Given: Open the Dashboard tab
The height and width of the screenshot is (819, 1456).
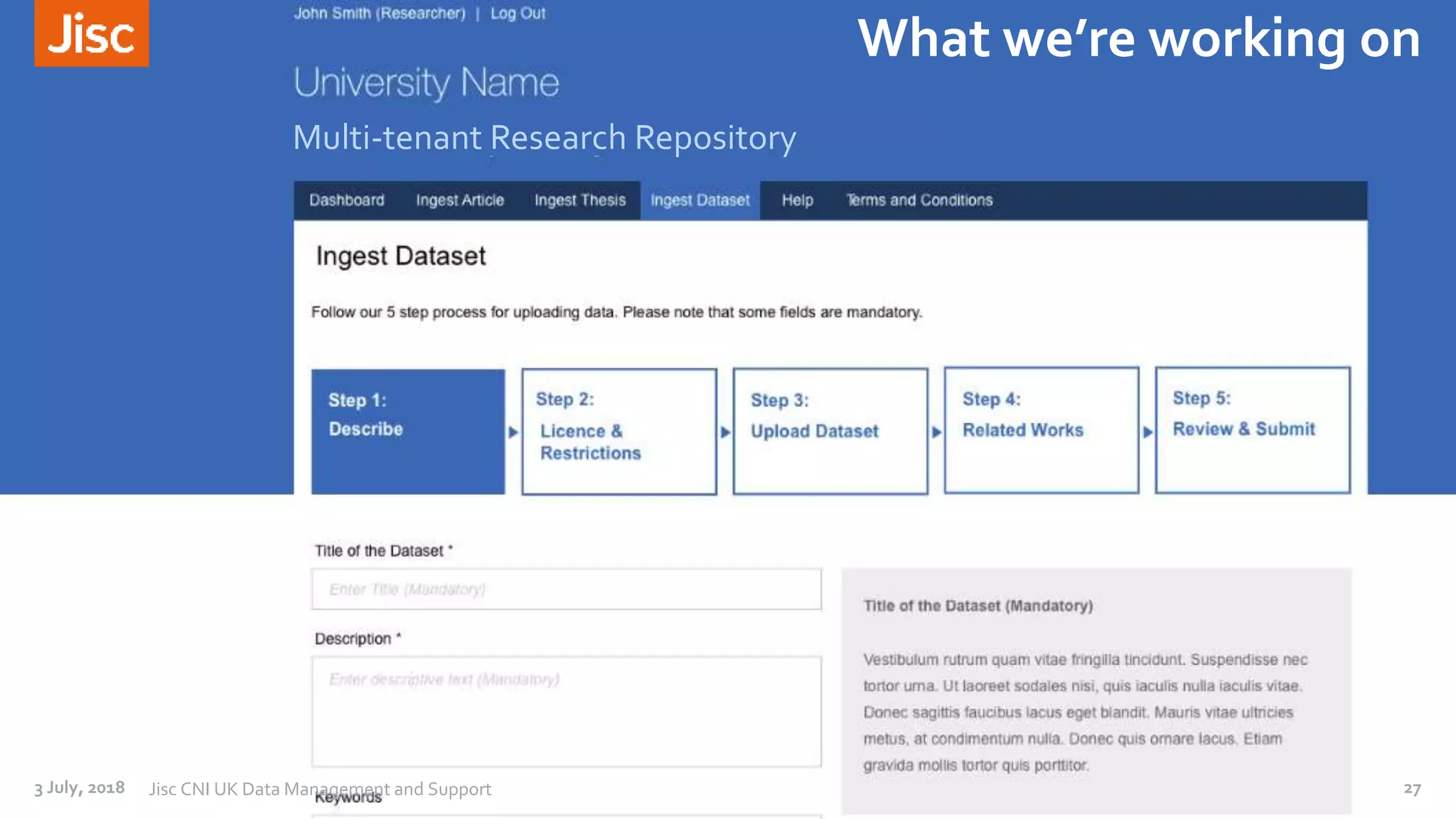Looking at the screenshot, I should (x=347, y=200).
